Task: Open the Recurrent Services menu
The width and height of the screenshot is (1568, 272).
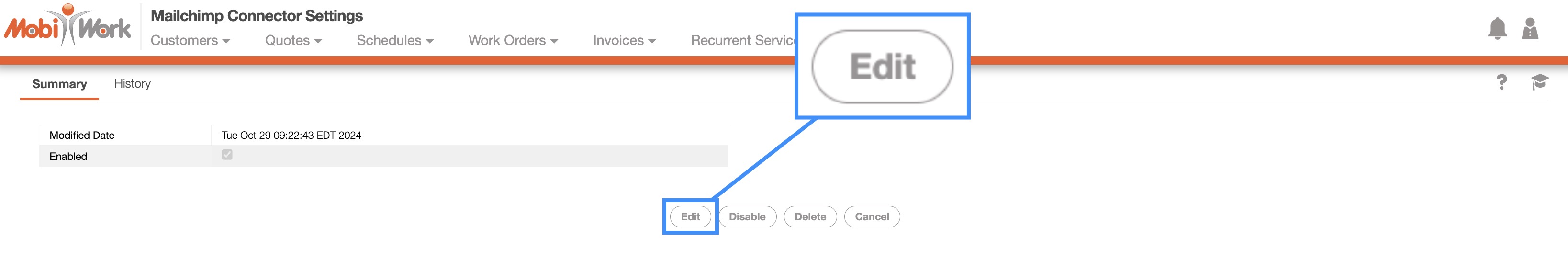Action: coord(742,41)
